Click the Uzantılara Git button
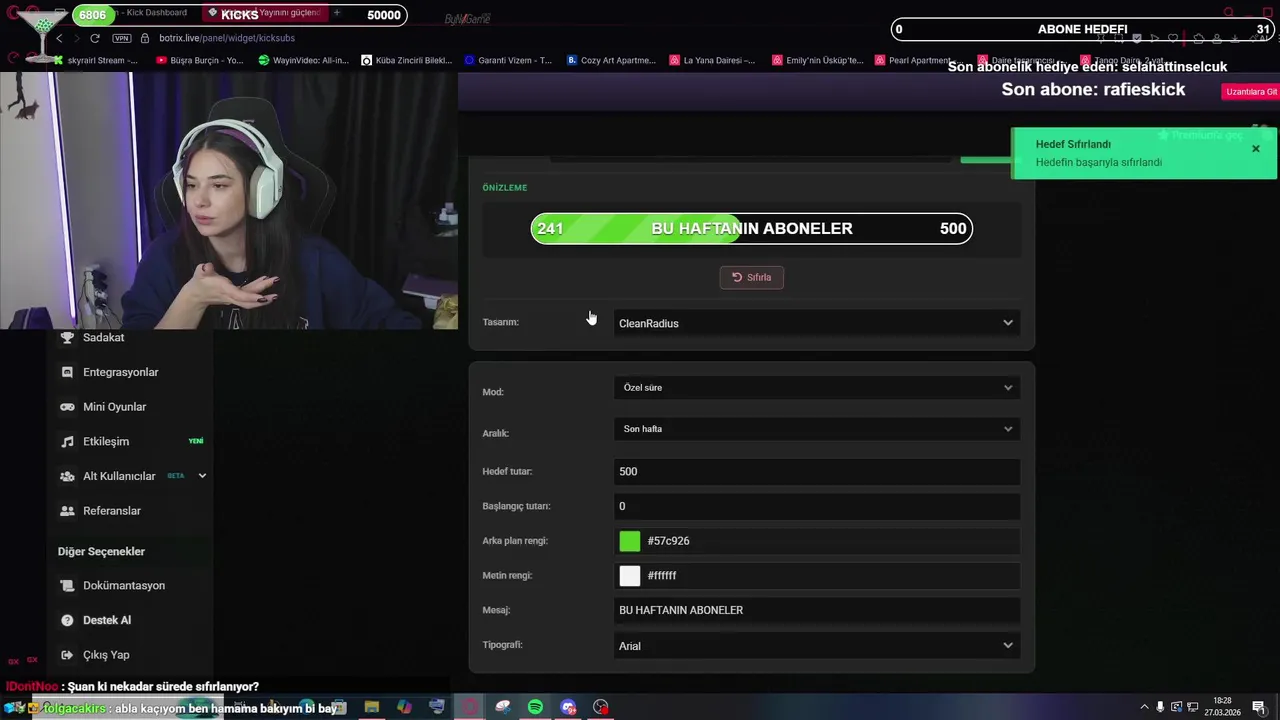Image resolution: width=1280 pixels, height=720 pixels. pyautogui.click(x=1251, y=92)
